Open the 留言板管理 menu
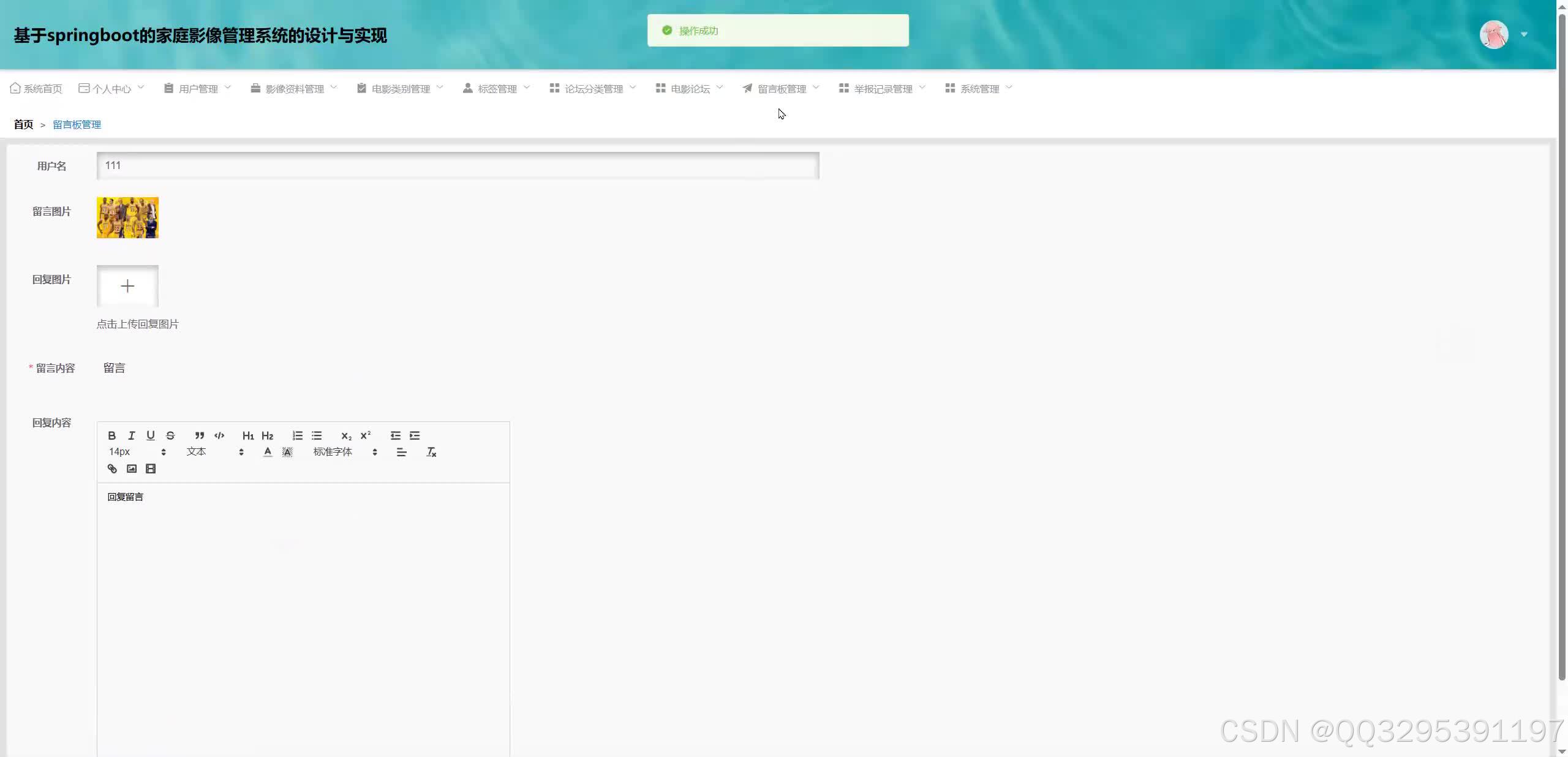1568x757 pixels. coord(781,89)
